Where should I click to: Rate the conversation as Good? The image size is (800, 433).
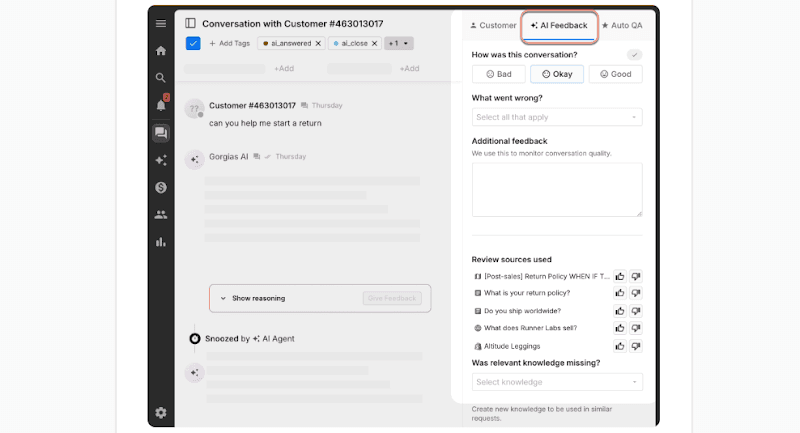(615, 74)
